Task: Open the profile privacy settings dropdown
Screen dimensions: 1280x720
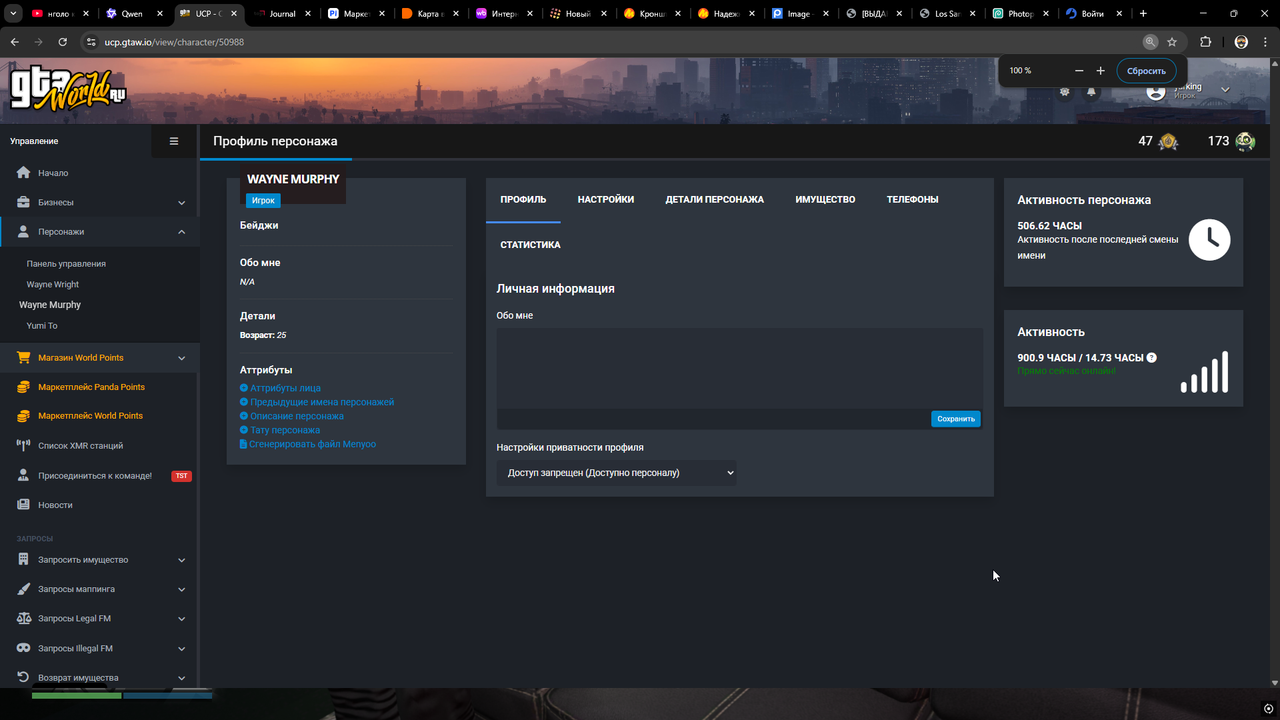Action: point(616,473)
